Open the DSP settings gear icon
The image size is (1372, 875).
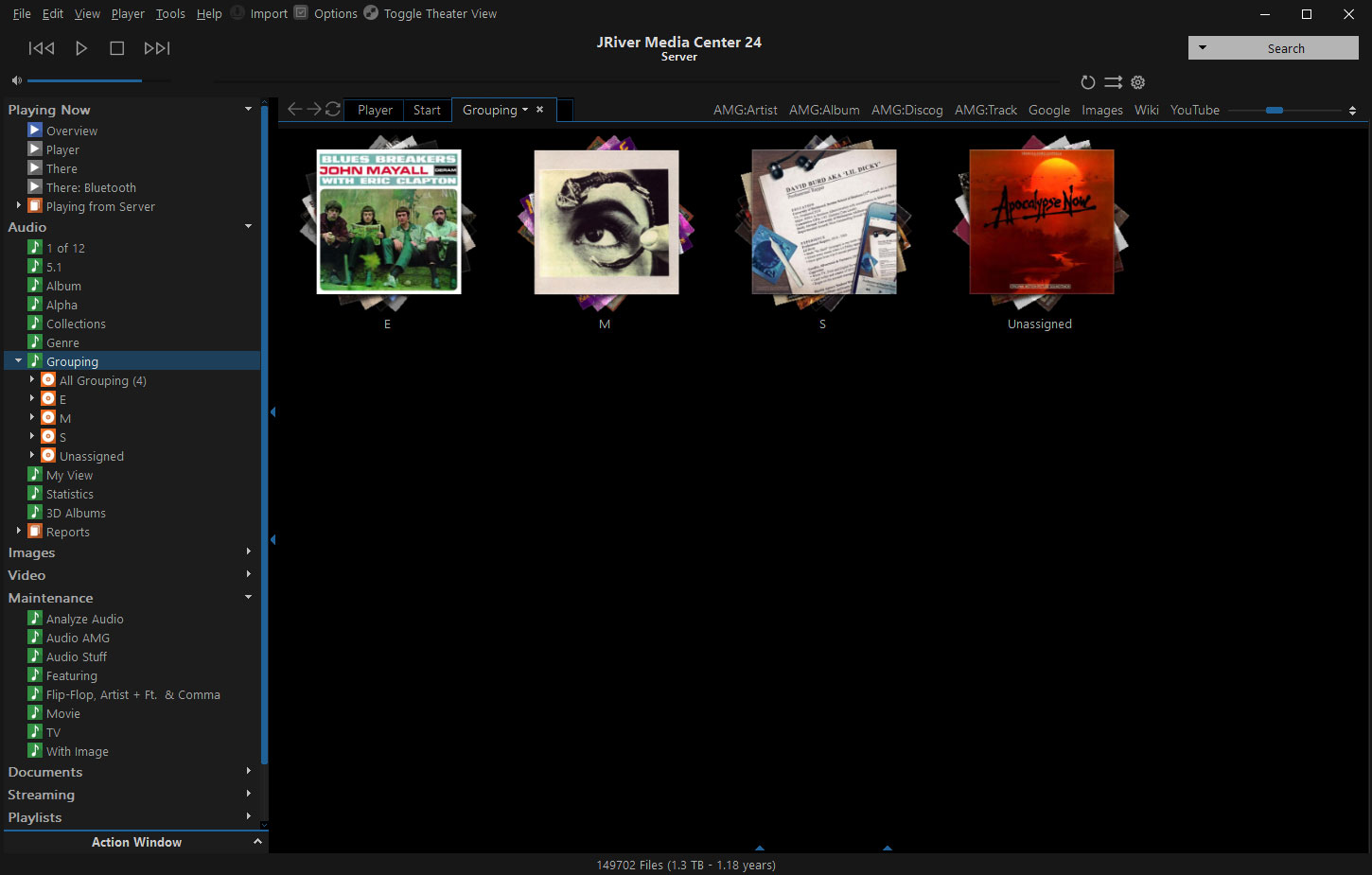pos(1138,82)
